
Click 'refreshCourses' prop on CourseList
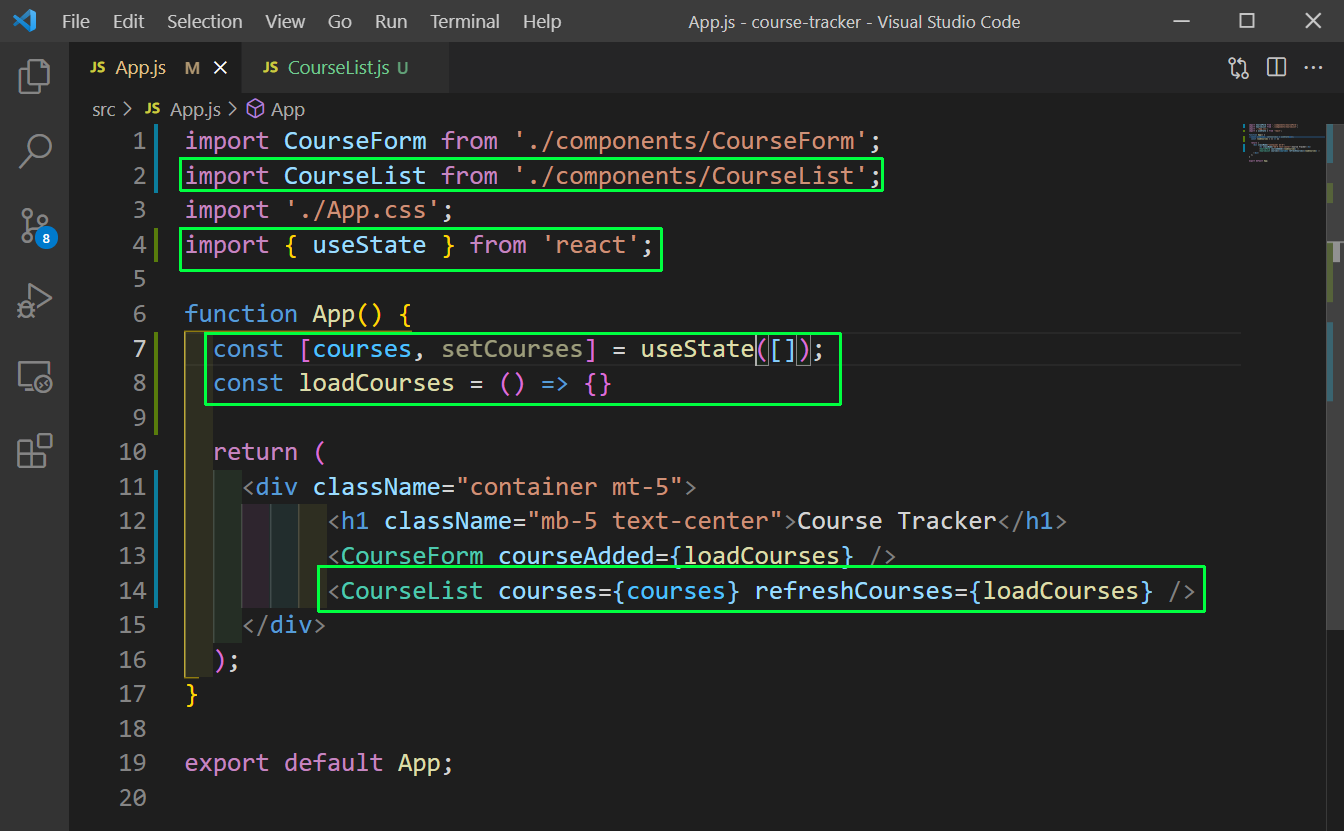(x=854, y=591)
